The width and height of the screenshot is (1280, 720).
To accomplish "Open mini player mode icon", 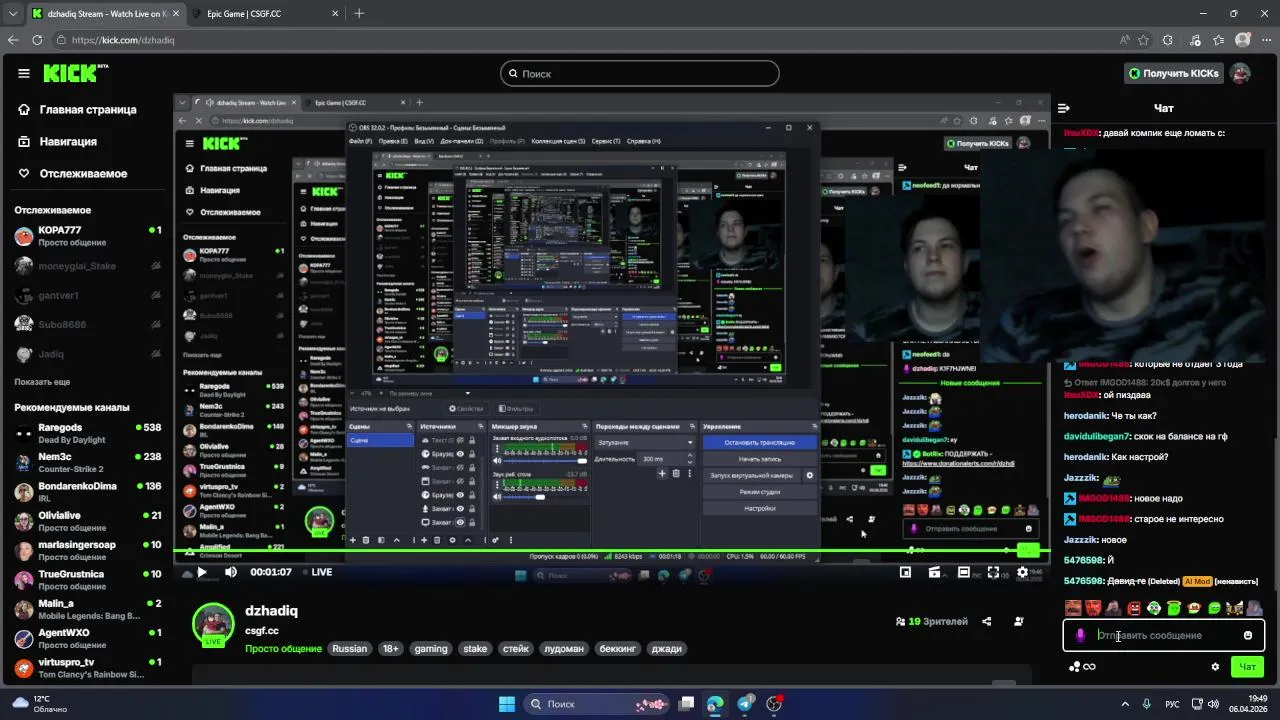I will [905, 572].
